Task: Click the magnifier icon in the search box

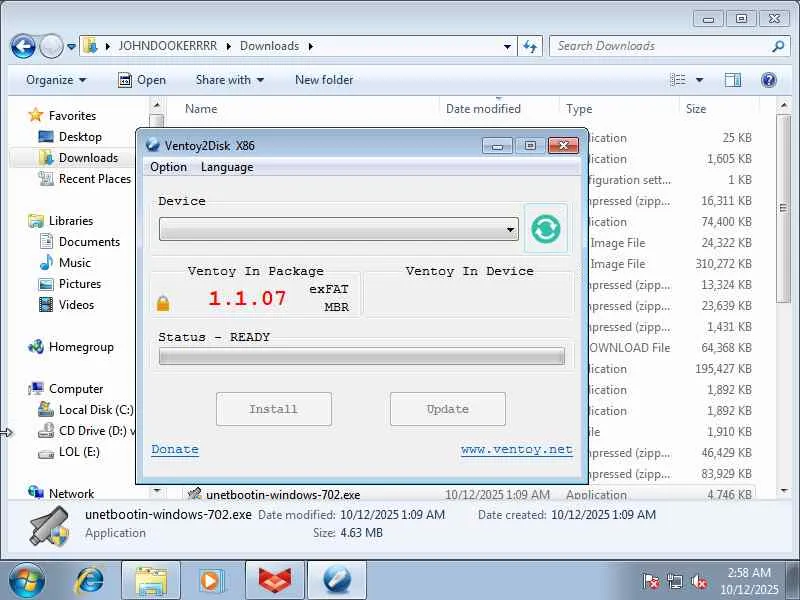Action: pos(778,46)
